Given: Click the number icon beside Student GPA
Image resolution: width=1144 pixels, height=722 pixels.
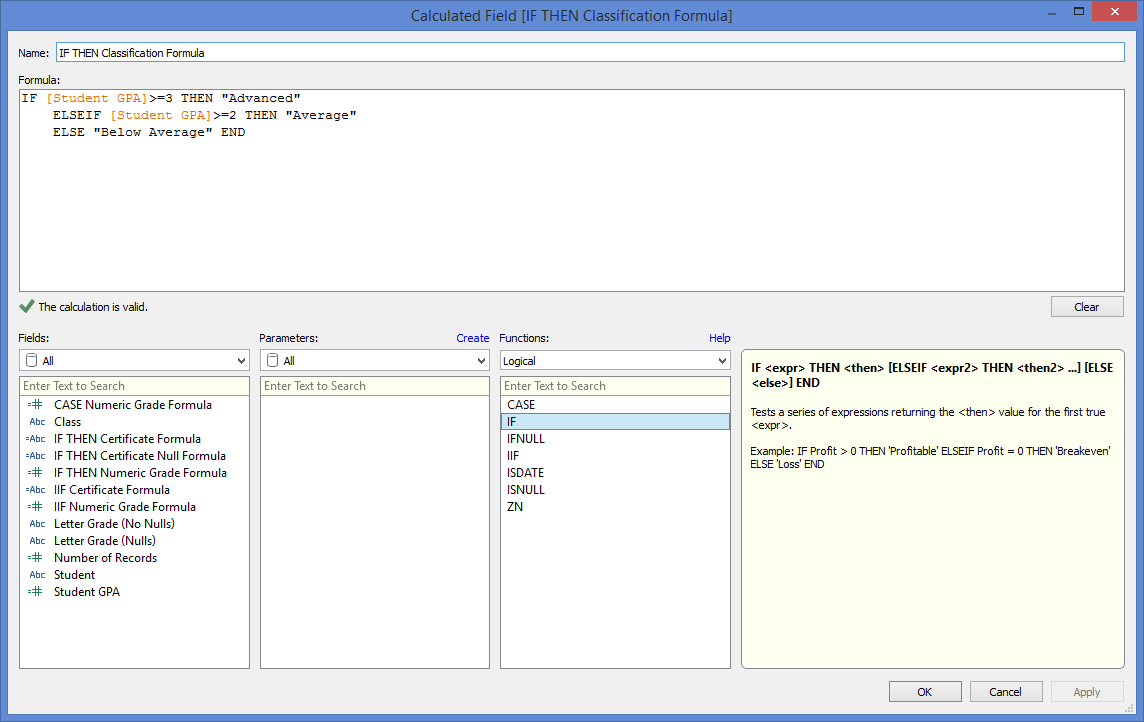Looking at the screenshot, I should click(36, 592).
